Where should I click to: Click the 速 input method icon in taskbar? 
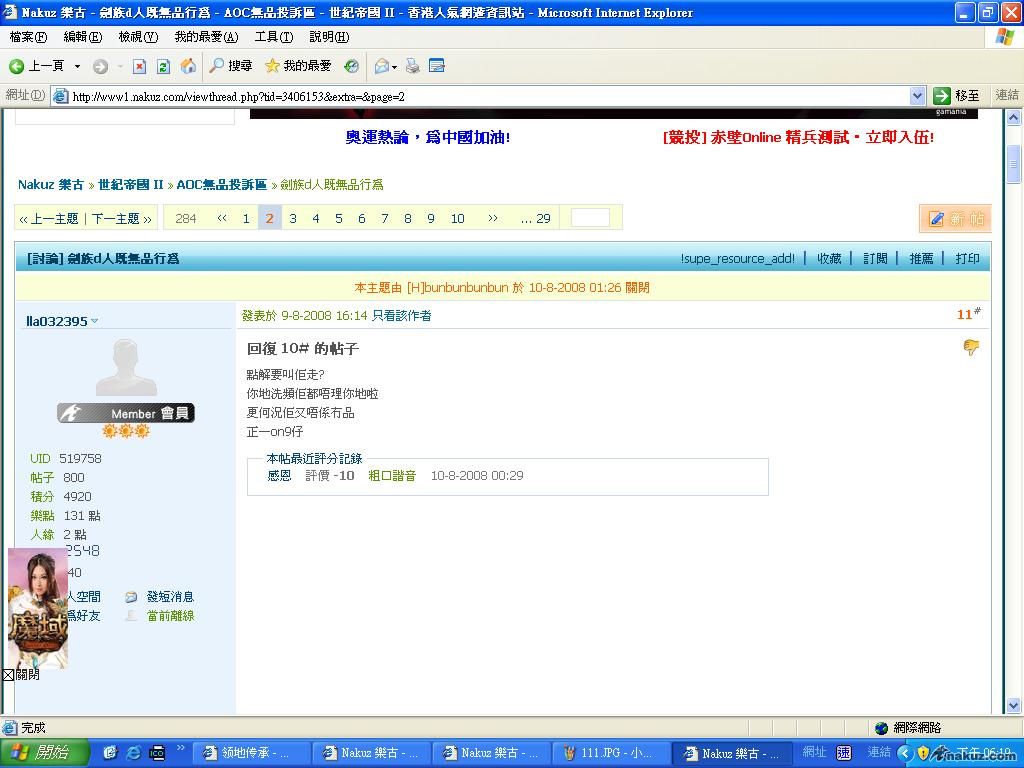pyautogui.click(x=844, y=753)
